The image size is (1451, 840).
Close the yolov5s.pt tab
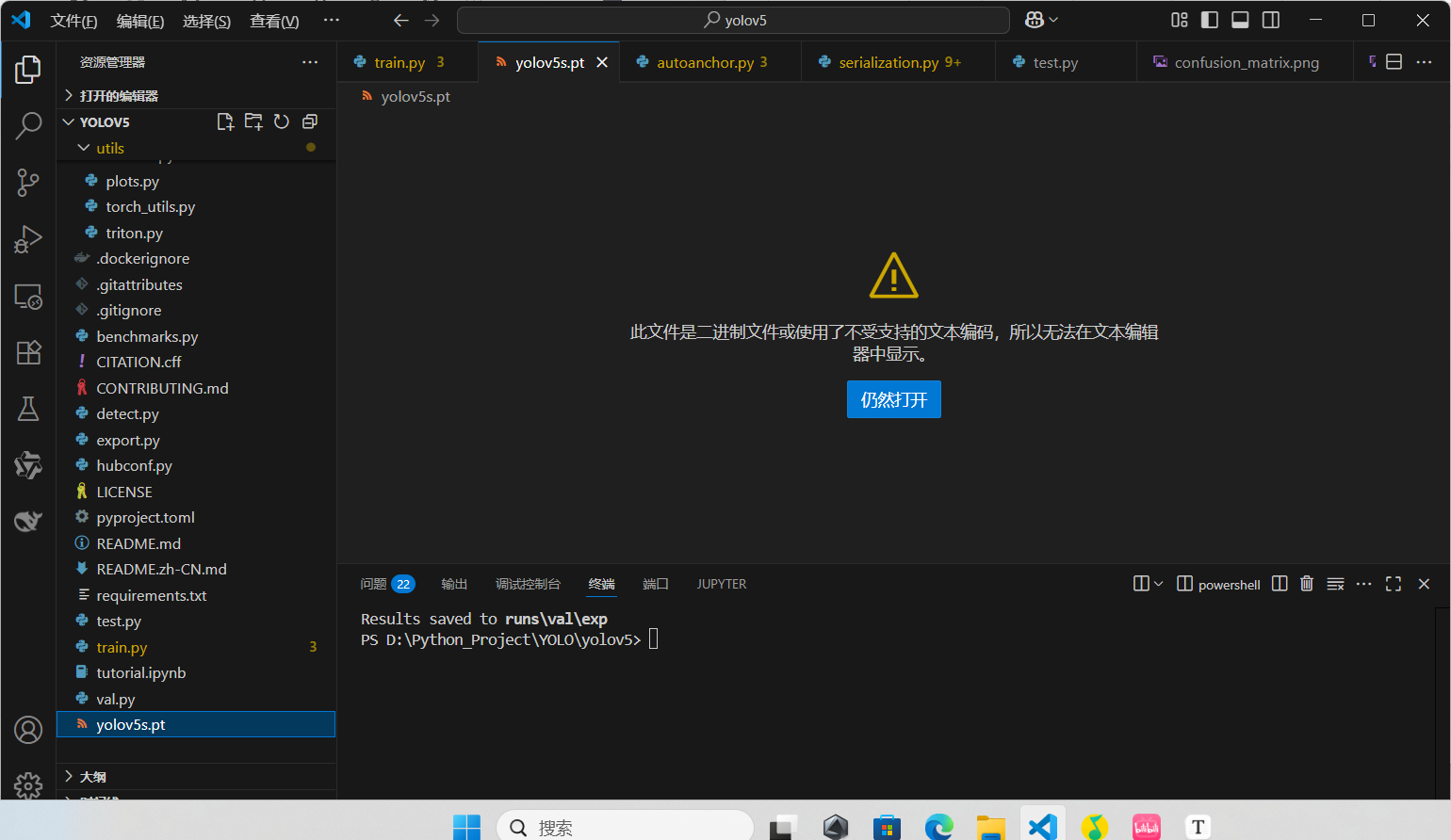point(602,62)
